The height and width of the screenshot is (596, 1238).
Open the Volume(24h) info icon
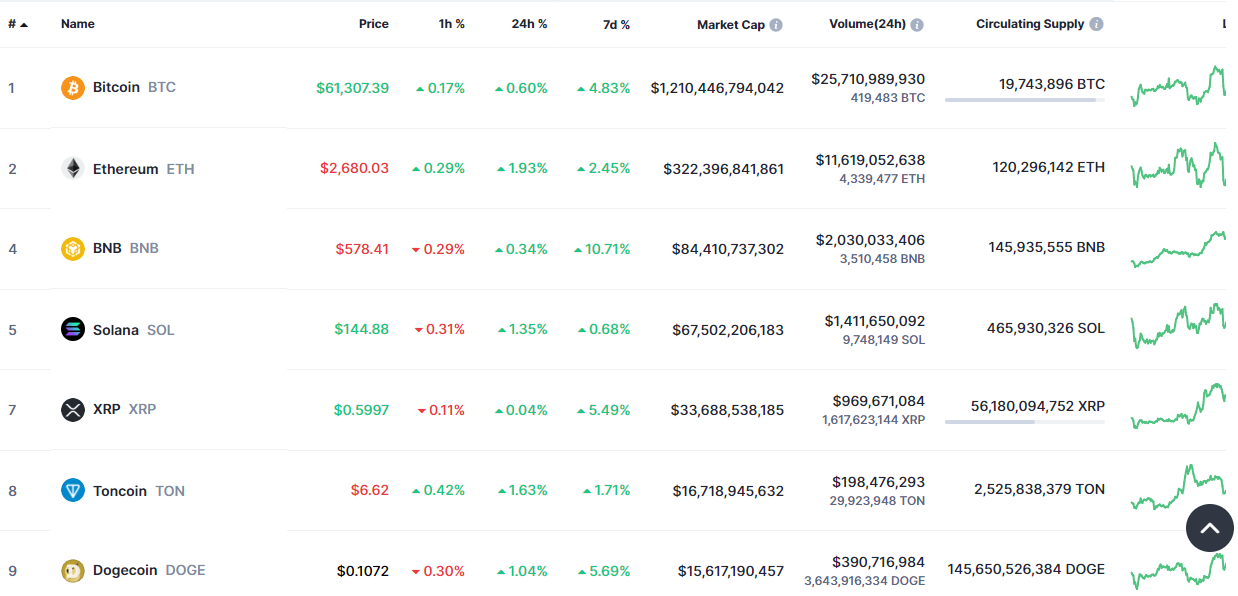coord(917,25)
